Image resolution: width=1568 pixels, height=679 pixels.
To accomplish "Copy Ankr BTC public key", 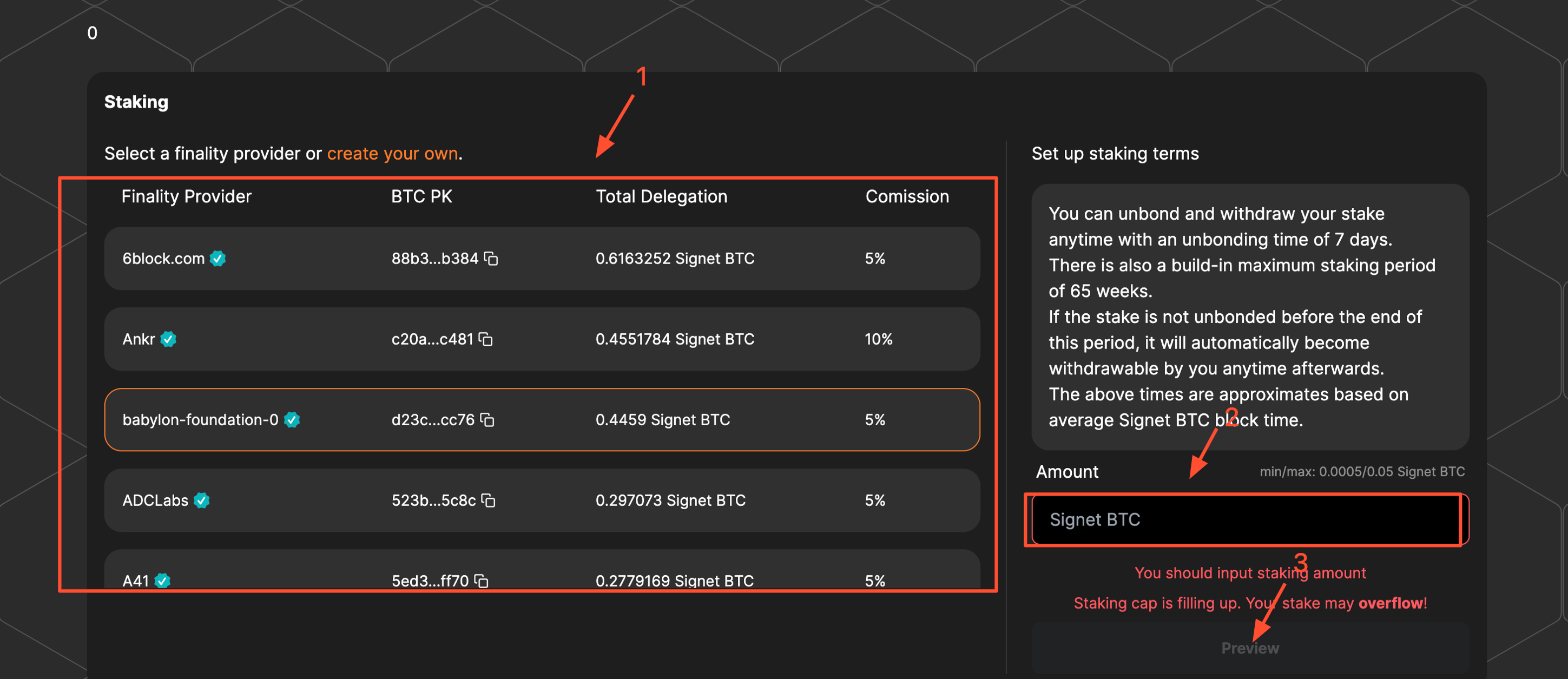I will point(486,340).
